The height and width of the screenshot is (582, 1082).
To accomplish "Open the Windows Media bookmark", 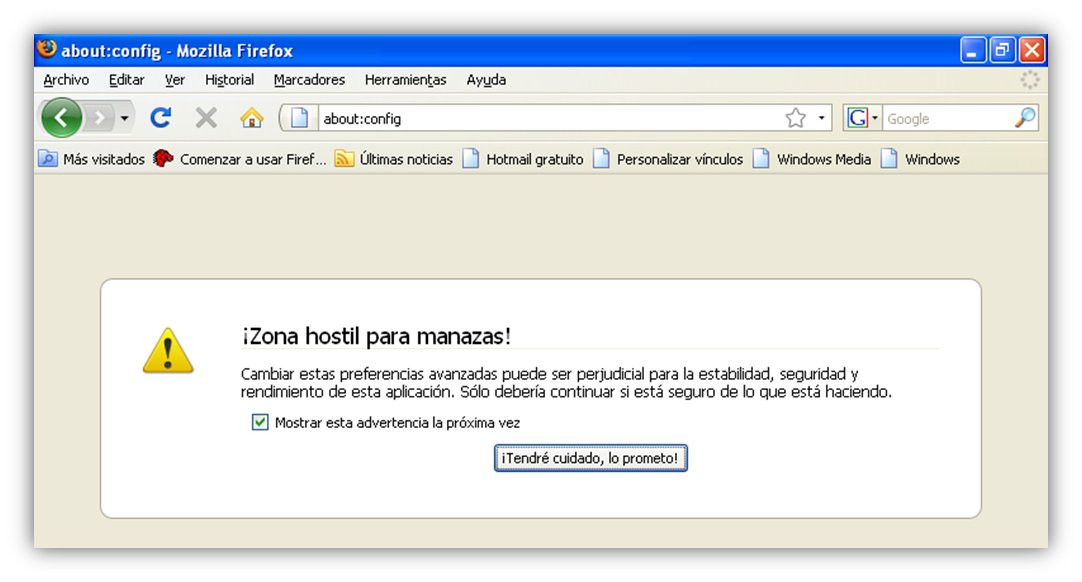I will pyautogui.click(x=812, y=159).
